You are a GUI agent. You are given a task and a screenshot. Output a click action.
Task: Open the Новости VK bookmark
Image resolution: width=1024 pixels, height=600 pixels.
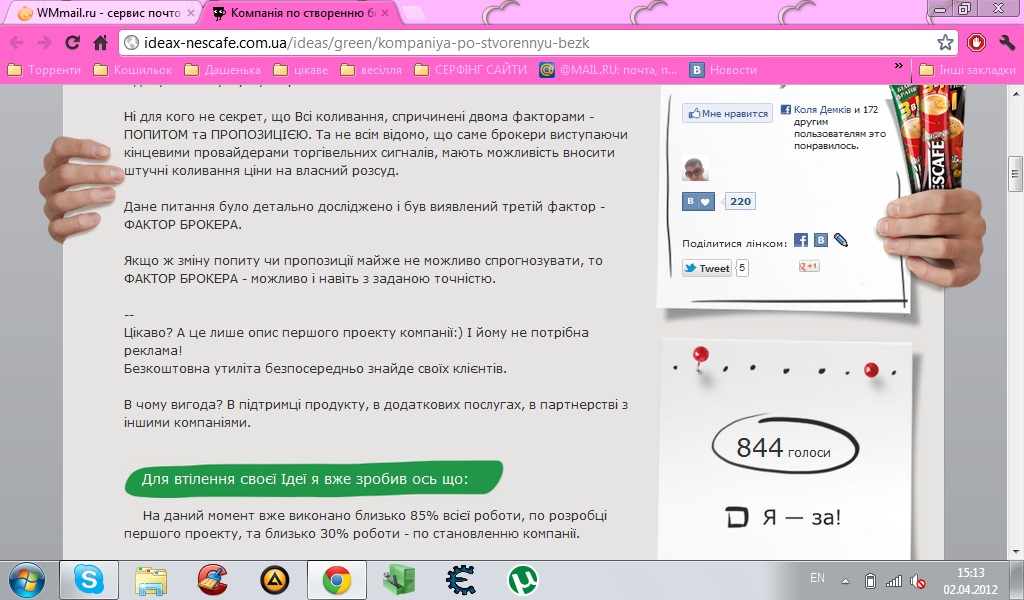point(724,70)
